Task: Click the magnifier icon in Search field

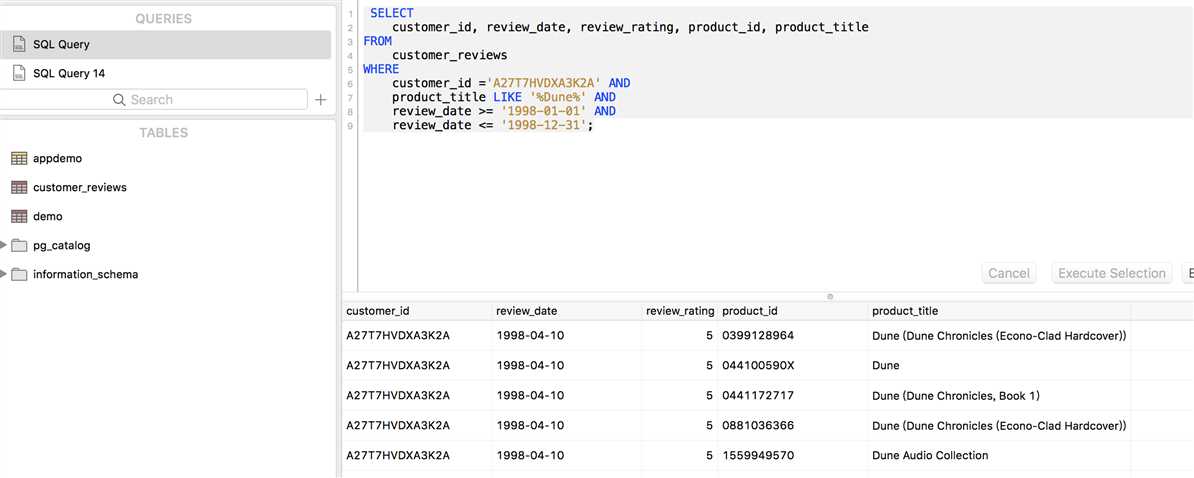Action: (119, 100)
